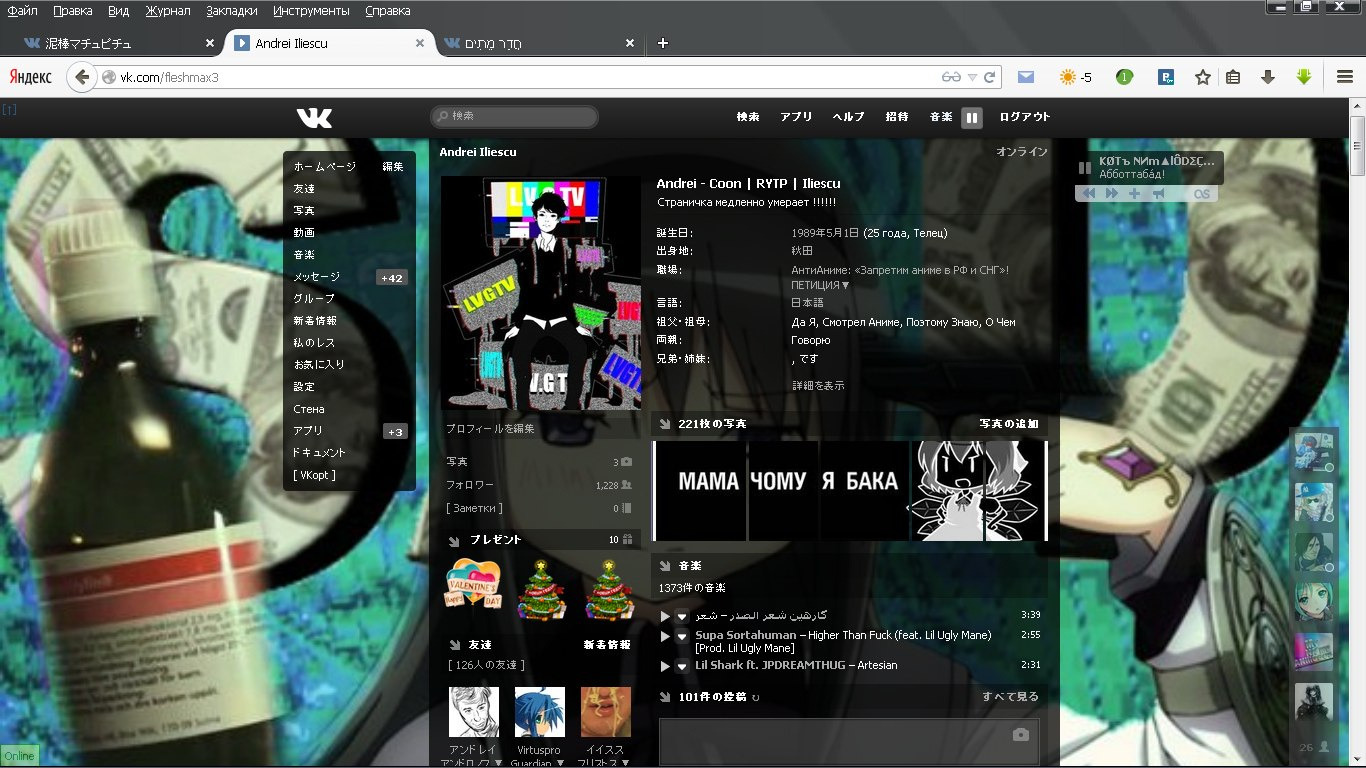Expand the ПЕТИЦИЯ dropdown link
Viewport: 1366px width, 768px height.
pyautogui.click(x=820, y=285)
